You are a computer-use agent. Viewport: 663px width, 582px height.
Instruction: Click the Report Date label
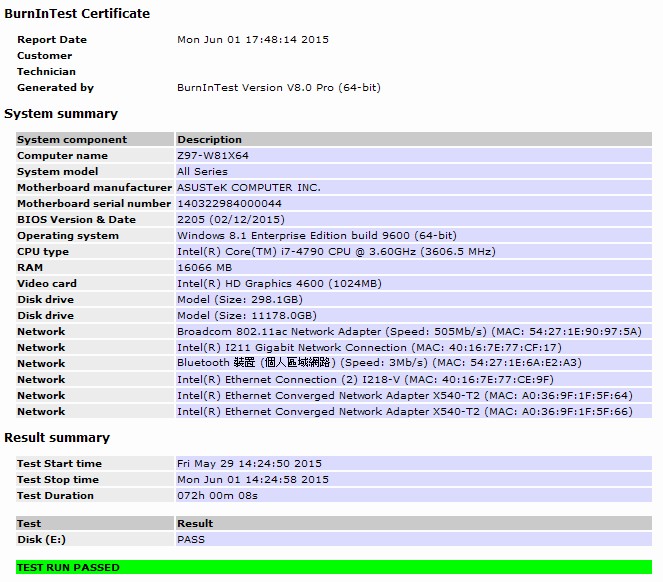click(x=52, y=40)
